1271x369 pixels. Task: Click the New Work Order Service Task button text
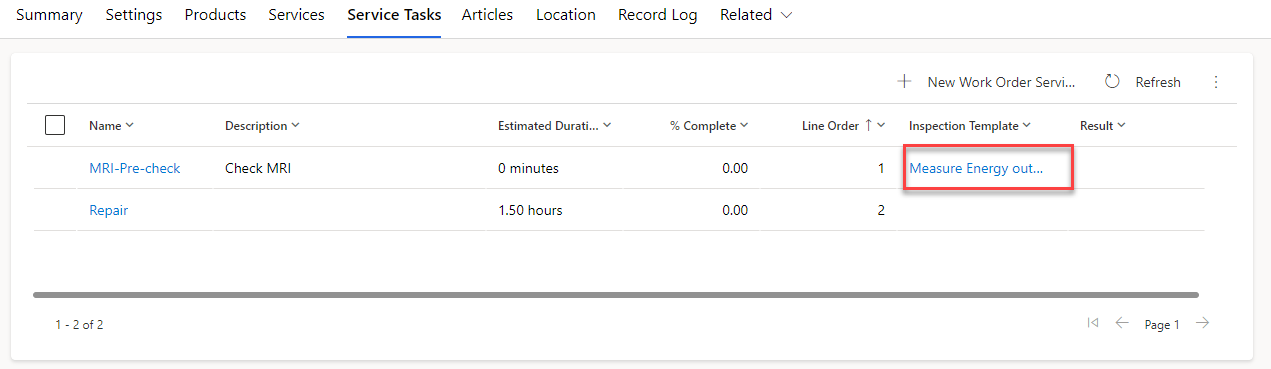(1001, 82)
